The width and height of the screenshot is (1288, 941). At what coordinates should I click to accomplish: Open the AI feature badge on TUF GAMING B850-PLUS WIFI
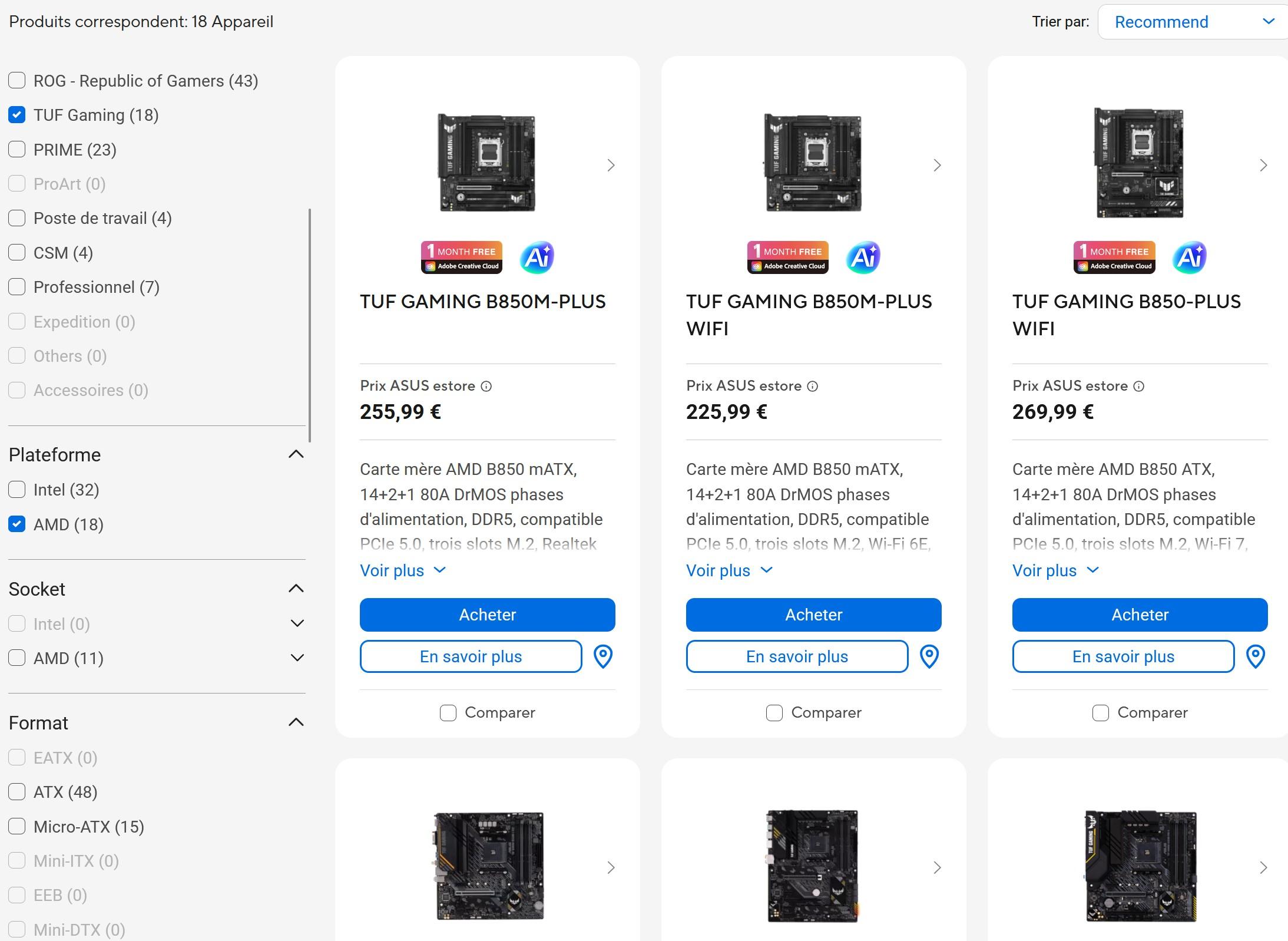(x=1189, y=257)
